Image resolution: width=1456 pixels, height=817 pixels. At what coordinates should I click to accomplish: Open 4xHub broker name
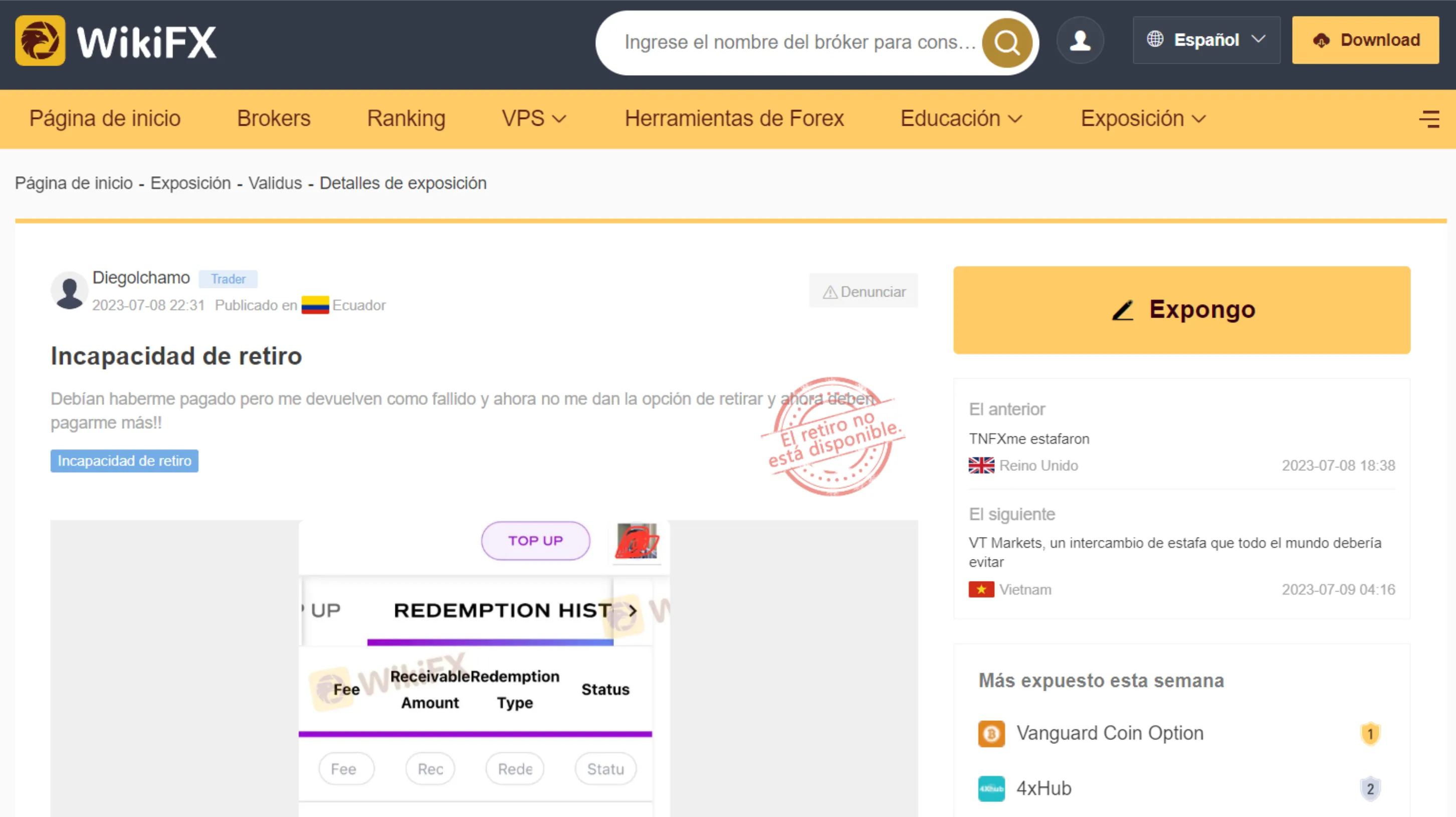1044,789
